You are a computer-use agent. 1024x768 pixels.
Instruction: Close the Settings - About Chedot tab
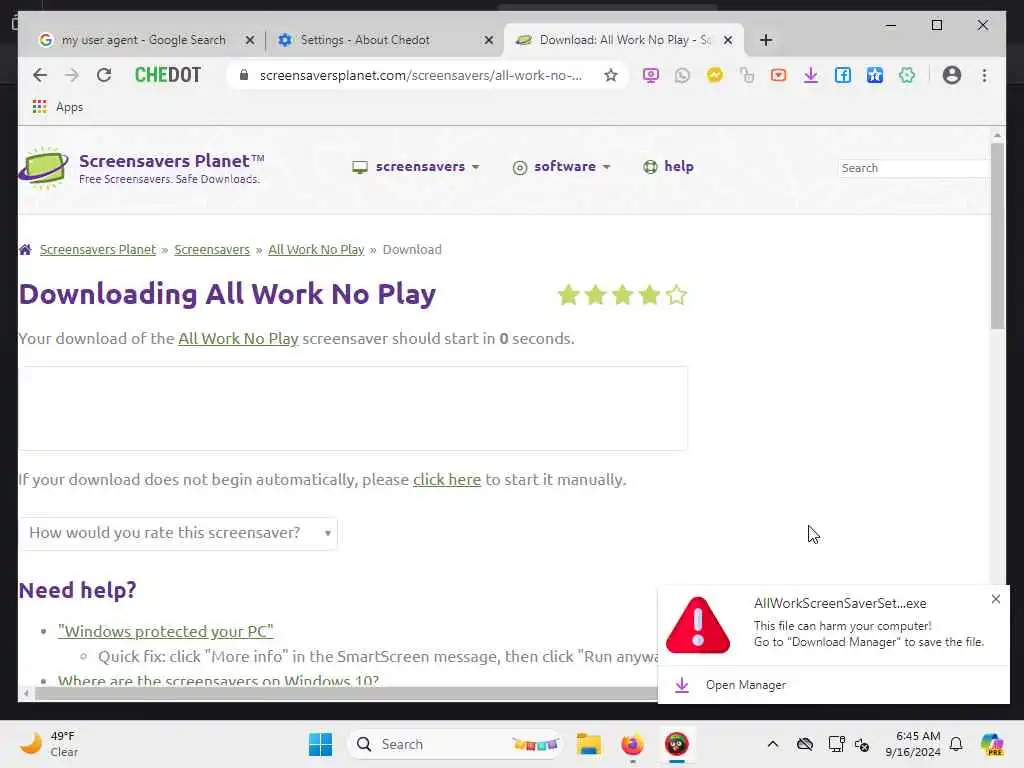click(x=488, y=40)
